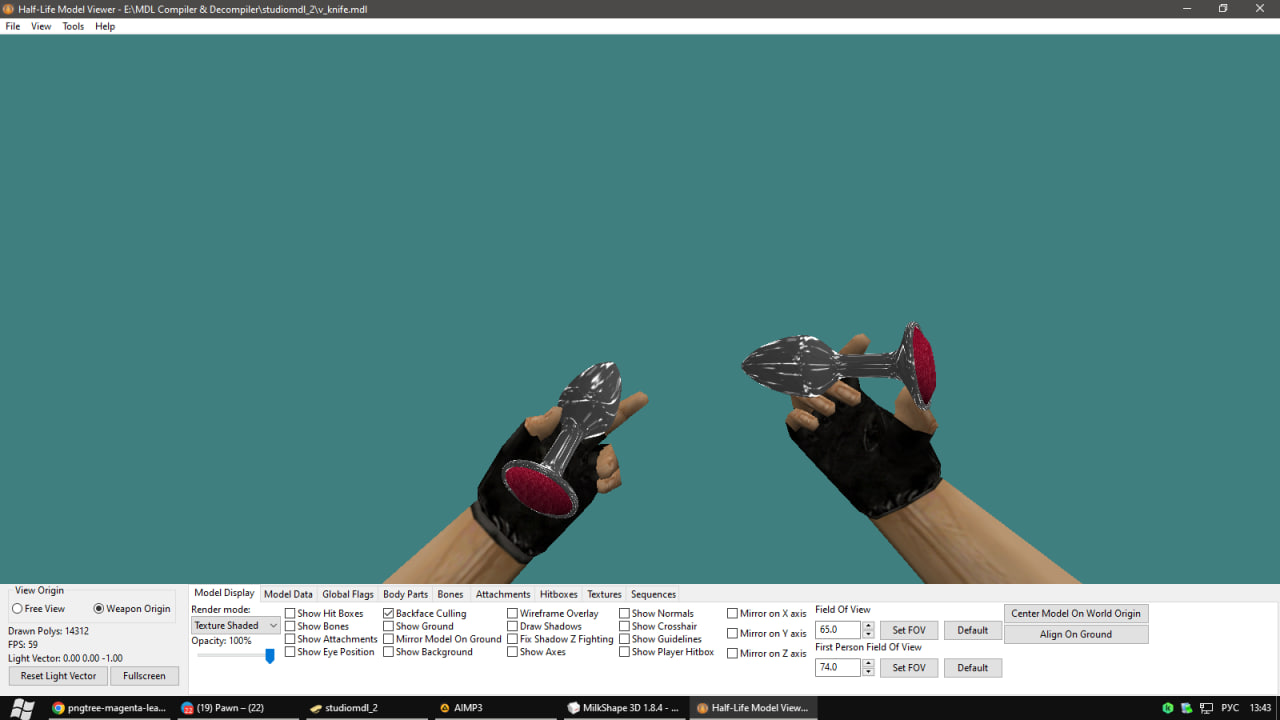The image size is (1280, 720).
Task: Switch to the Textures tab
Action: 604,594
